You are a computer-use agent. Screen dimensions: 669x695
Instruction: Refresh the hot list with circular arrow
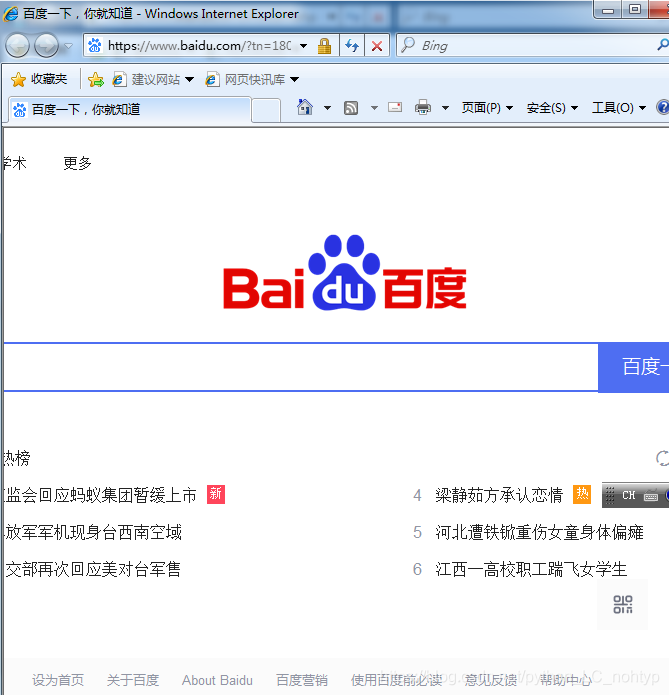[662, 458]
